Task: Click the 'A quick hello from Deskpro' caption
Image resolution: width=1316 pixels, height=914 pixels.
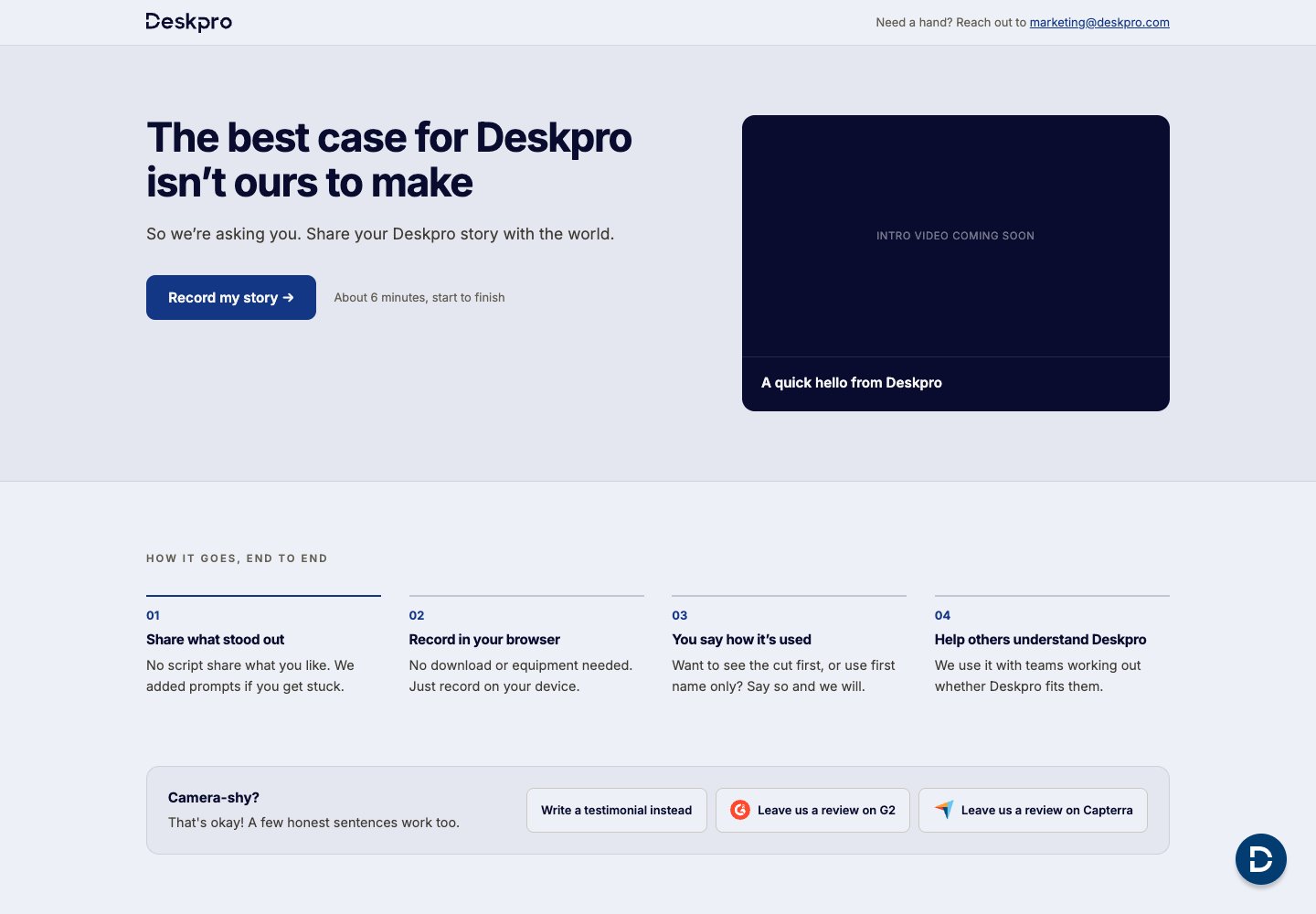Action: click(x=852, y=383)
